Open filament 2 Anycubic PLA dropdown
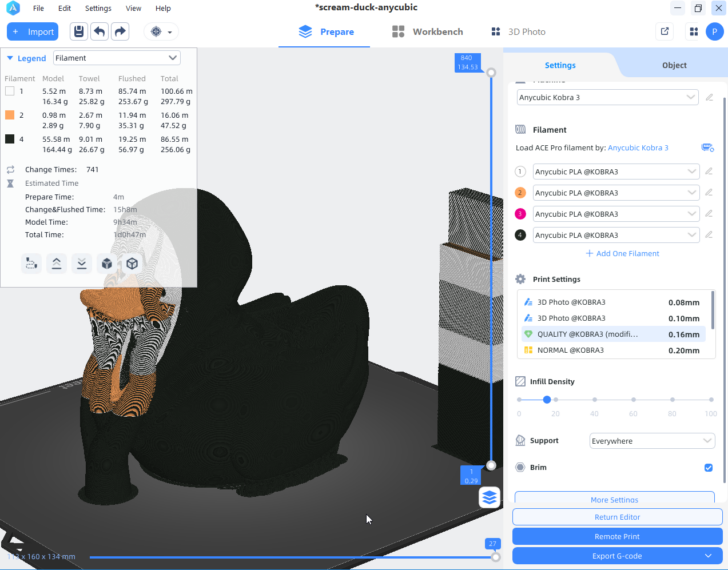 click(616, 193)
